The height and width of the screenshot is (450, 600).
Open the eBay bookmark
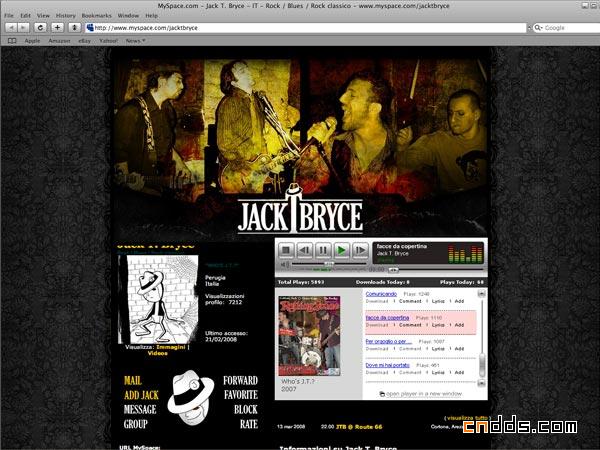click(x=85, y=41)
